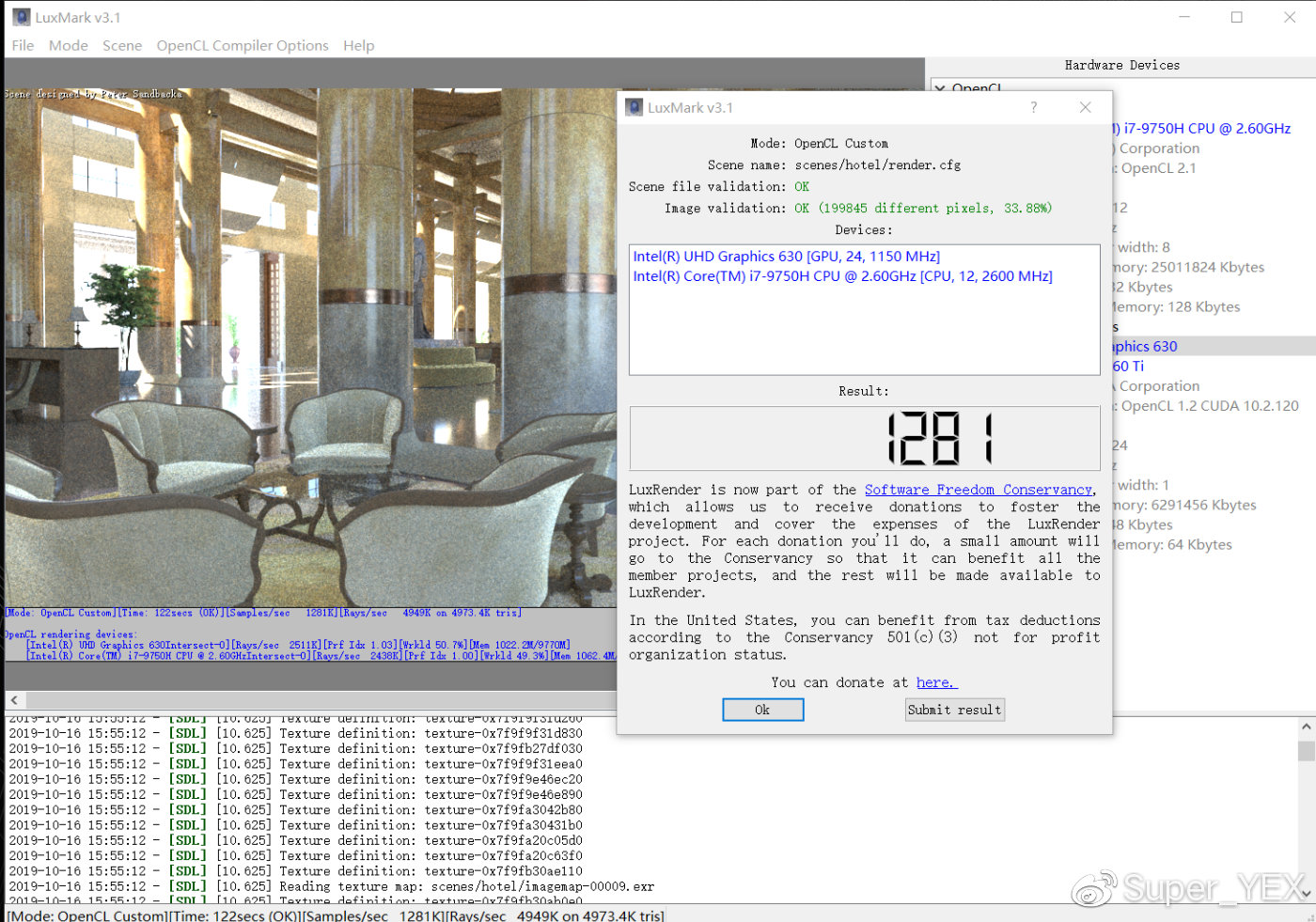Click the 'width: 8' tree row
The image size is (1316, 922).
click(x=1142, y=247)
